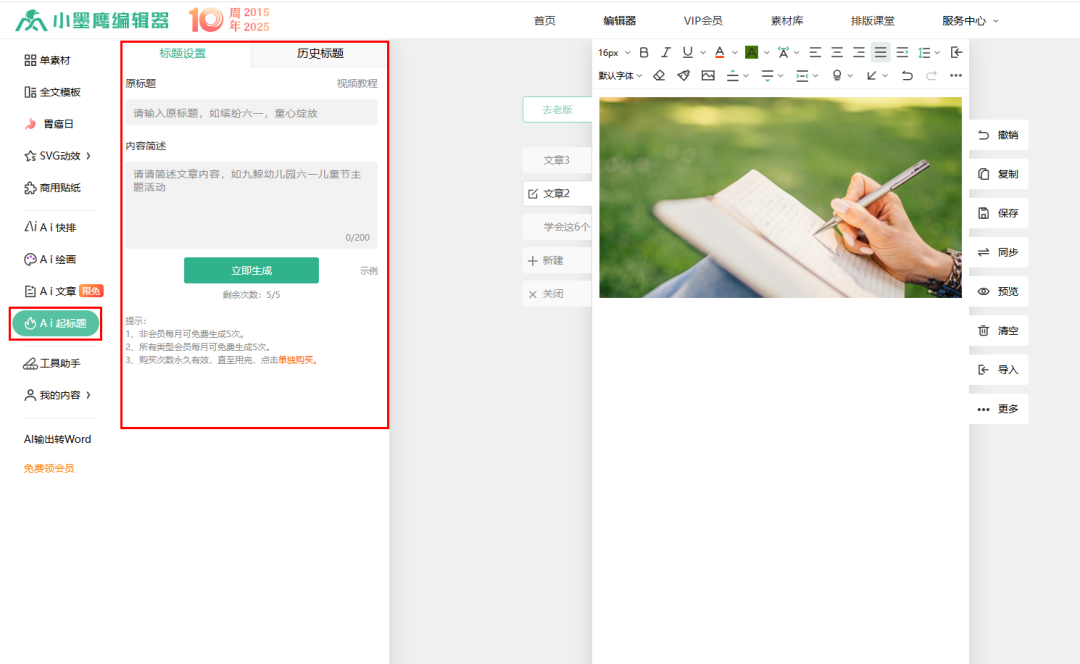Open the 视频教程 link
Image resolution: width=1080 pixels, height=664 pixels.
[x=356, y=84]
